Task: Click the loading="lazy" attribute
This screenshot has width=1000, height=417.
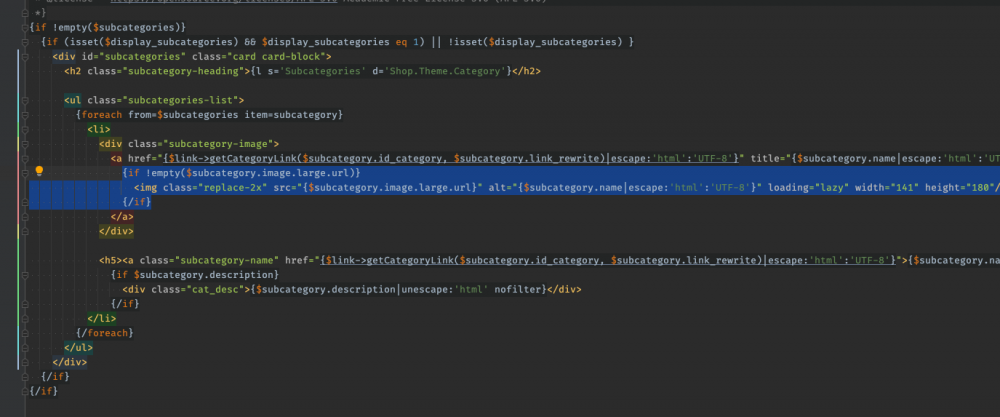Action: 808,187
